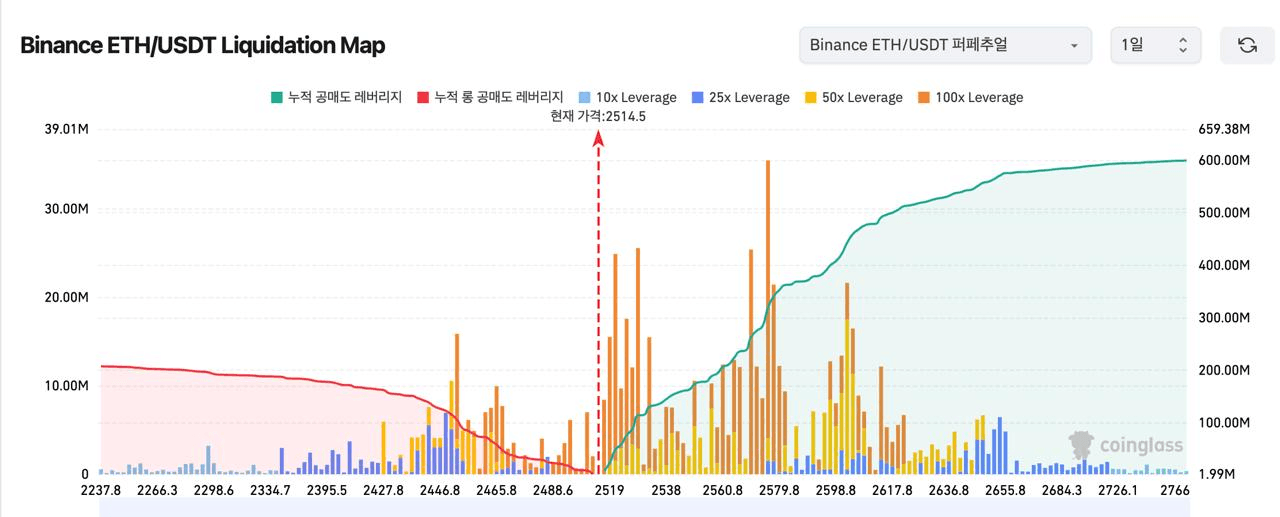This screenshot has width=1280, height=517.
Task: Click the orange 100x legend color swatch
Action: coord(923,97)
